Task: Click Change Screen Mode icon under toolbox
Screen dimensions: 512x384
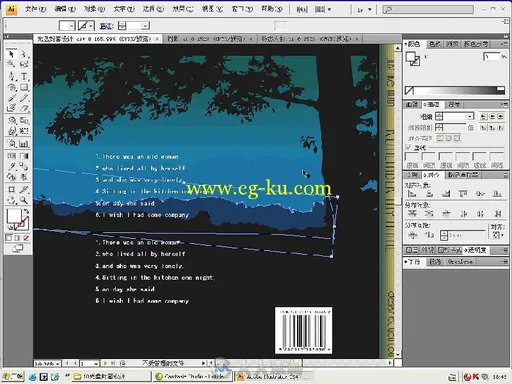Action: tap(18, 248)
